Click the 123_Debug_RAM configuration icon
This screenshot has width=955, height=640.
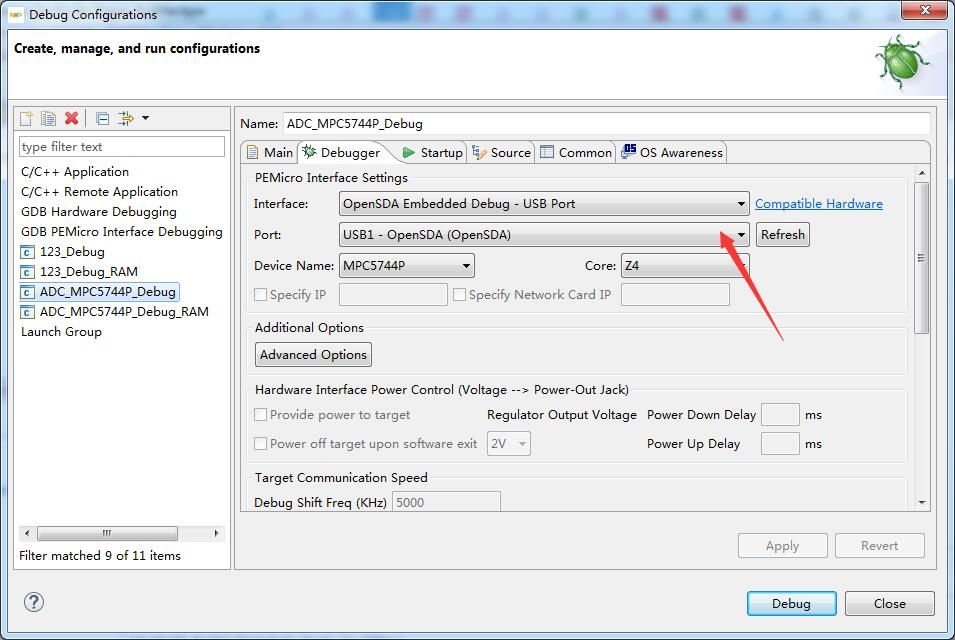[x=27, y=272]
